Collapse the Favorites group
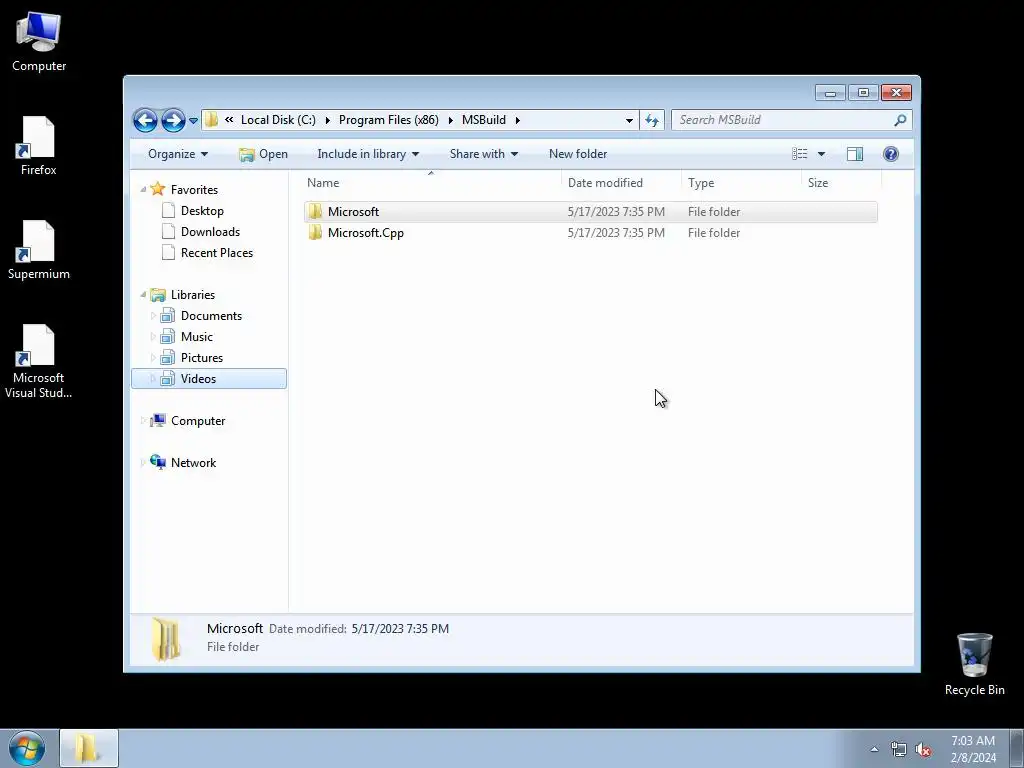The height and width of the screenshot is (768, 1024). click(x=143, y=189)
